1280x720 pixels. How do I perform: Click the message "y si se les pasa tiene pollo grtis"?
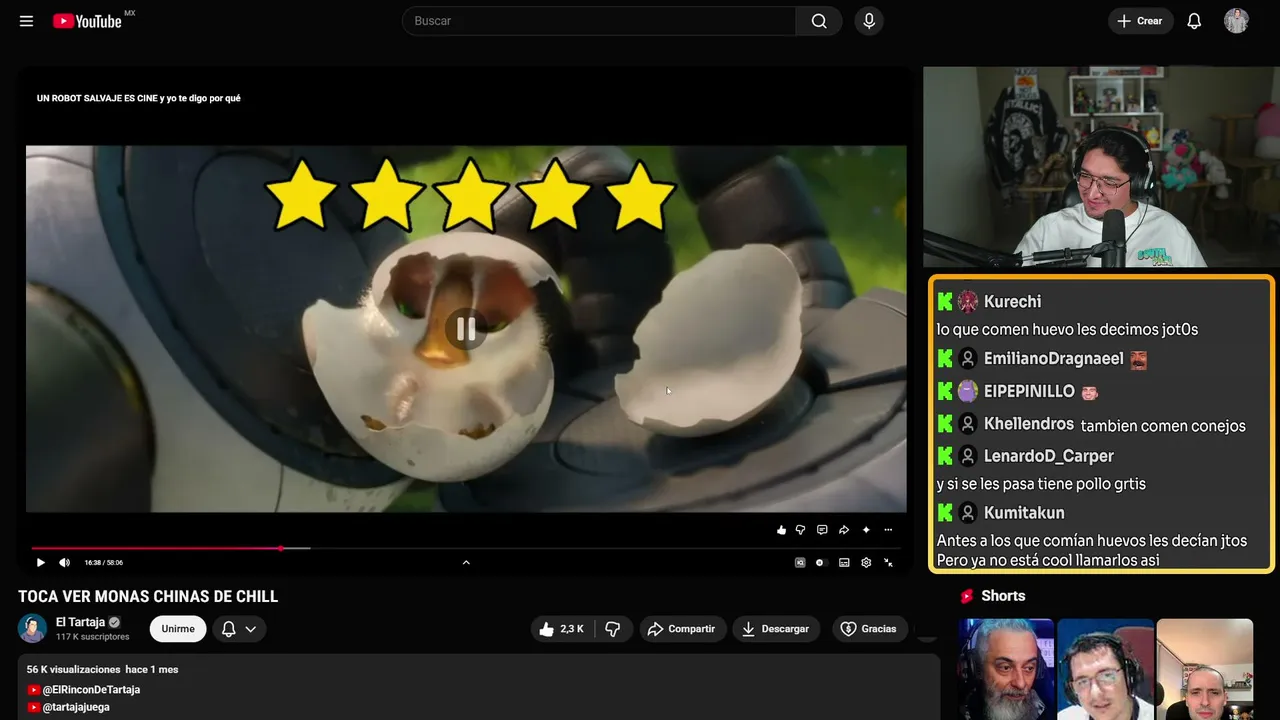pyautogui.click(x=1041, y=484)
